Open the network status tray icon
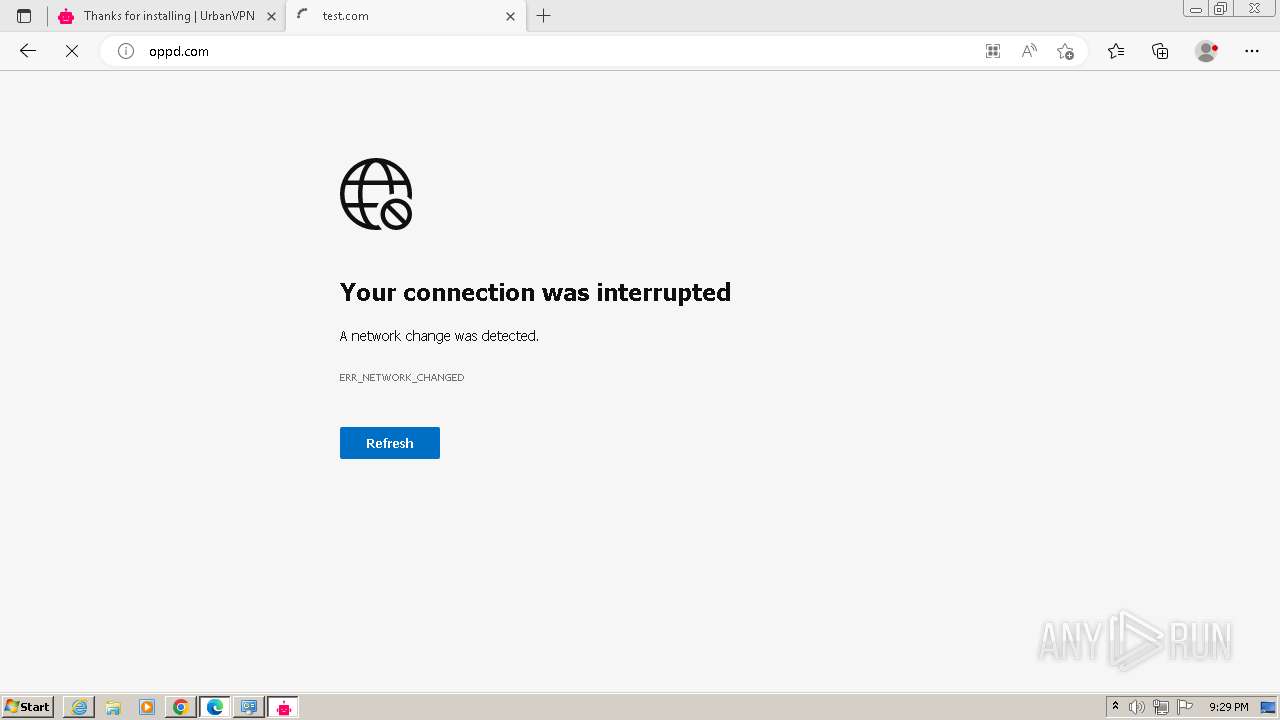Screen dimensions: 1280x720 [1161, 707]
